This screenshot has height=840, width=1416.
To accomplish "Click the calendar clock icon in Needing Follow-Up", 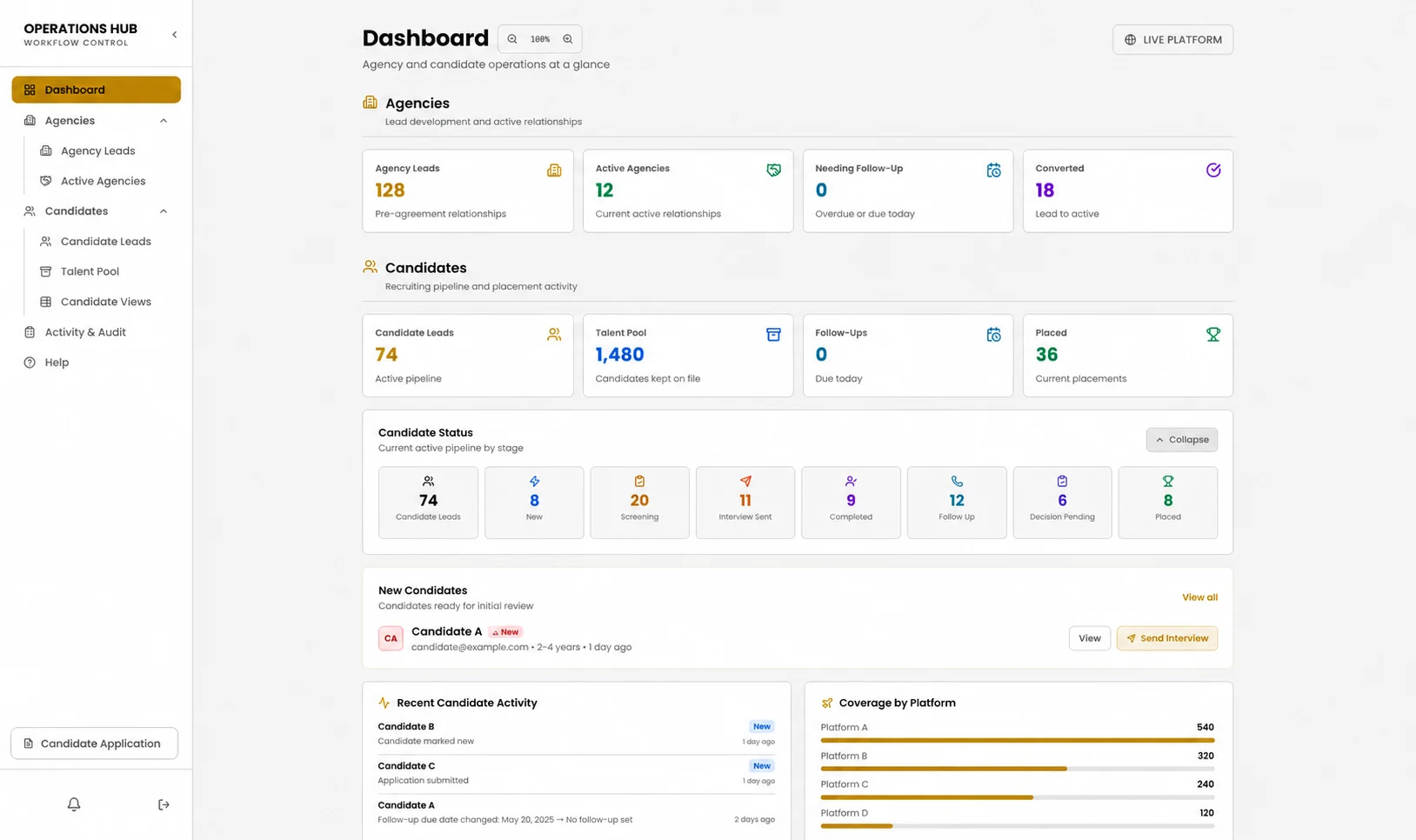I will coord(993,170).
